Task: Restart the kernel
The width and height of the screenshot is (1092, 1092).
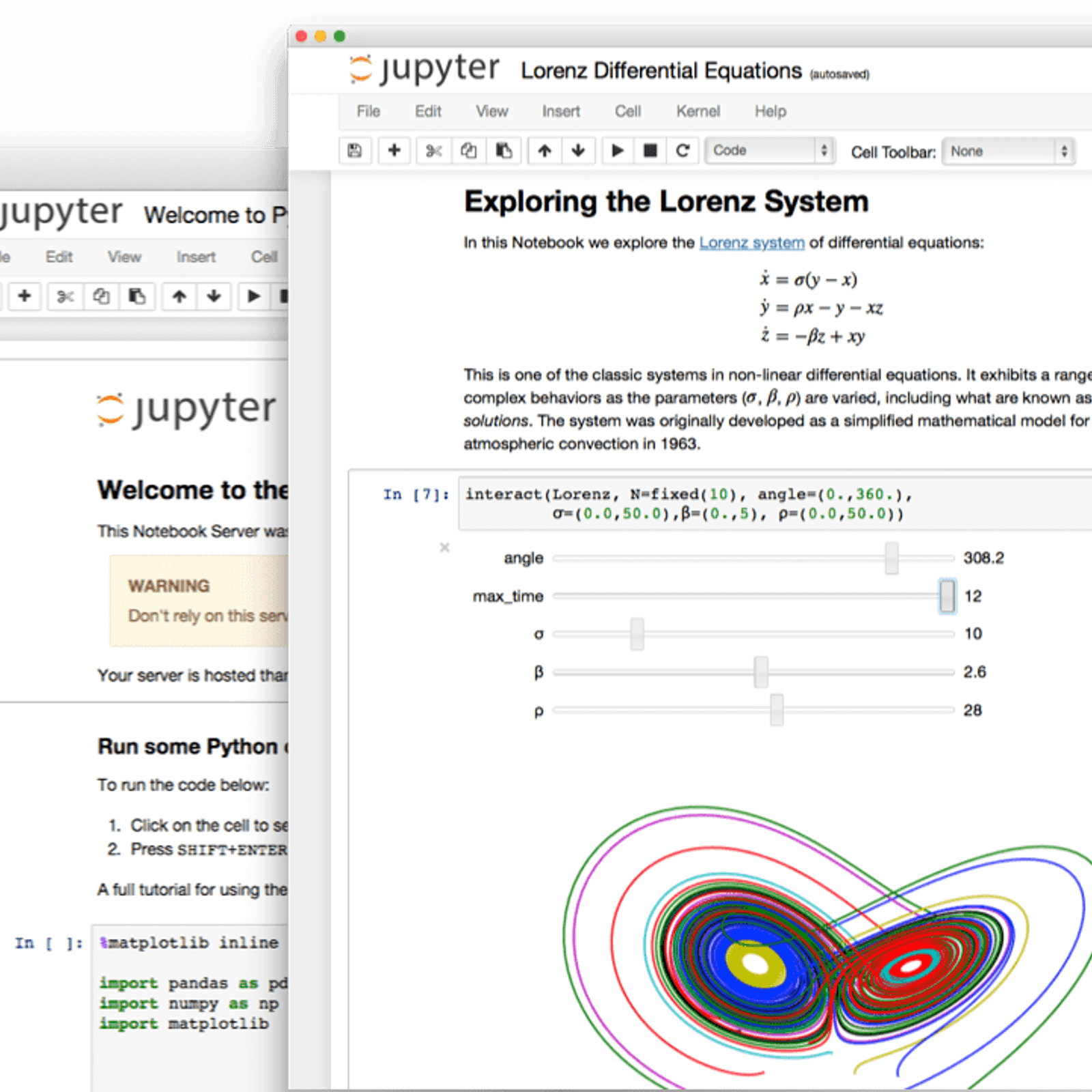Action: coord(682,151)
